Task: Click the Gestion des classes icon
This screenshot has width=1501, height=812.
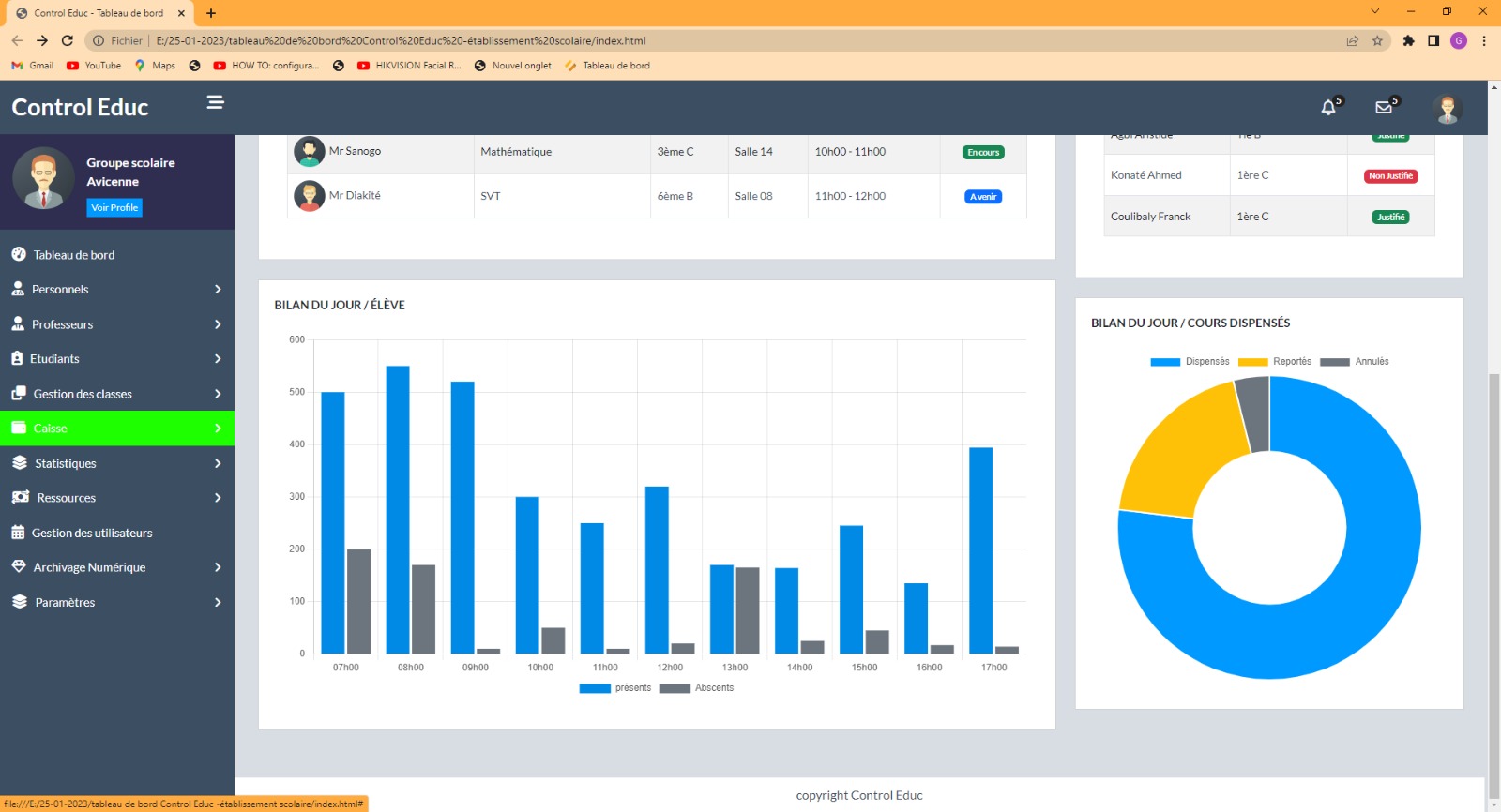Action: [x=19, y=394]
